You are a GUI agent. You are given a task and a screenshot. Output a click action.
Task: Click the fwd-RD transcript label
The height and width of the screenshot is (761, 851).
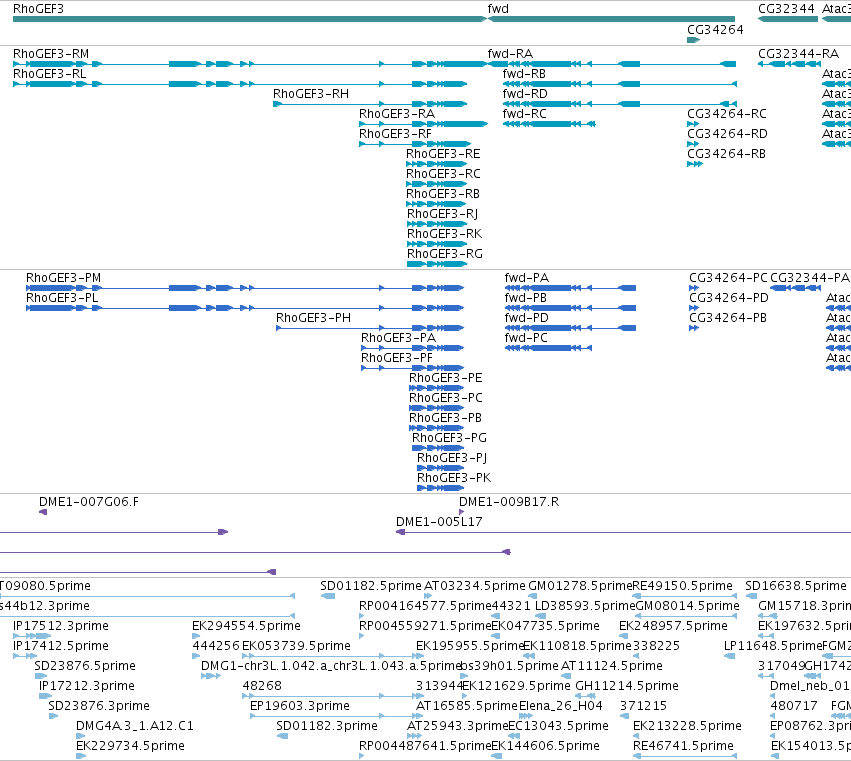[525, 94]
